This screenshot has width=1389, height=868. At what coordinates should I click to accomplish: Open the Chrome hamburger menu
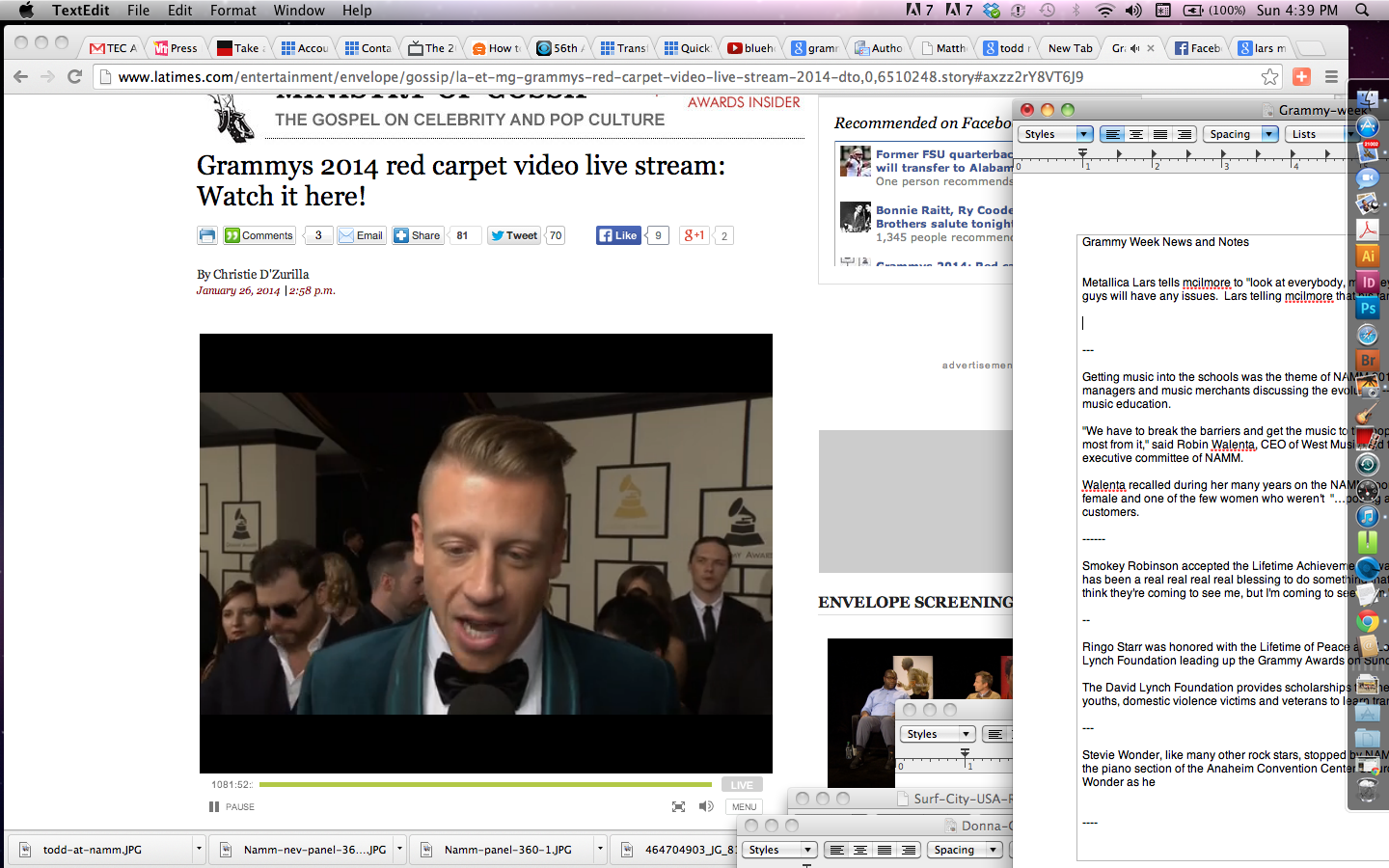click(1331, 76)
